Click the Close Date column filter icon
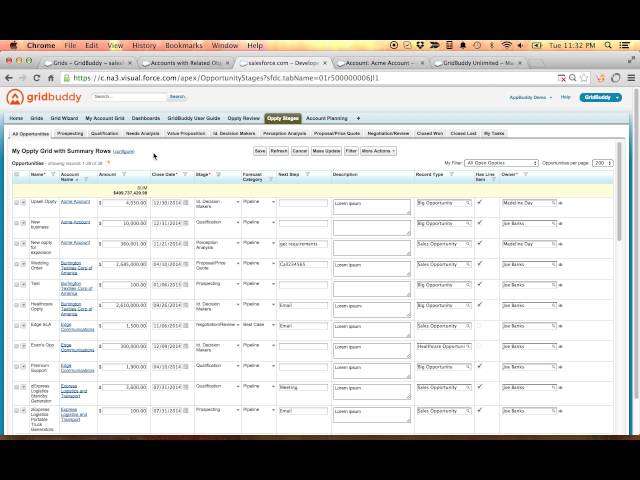Image resolution: width=640 pixels, height=480 pixels. click(x=185, y=174)
